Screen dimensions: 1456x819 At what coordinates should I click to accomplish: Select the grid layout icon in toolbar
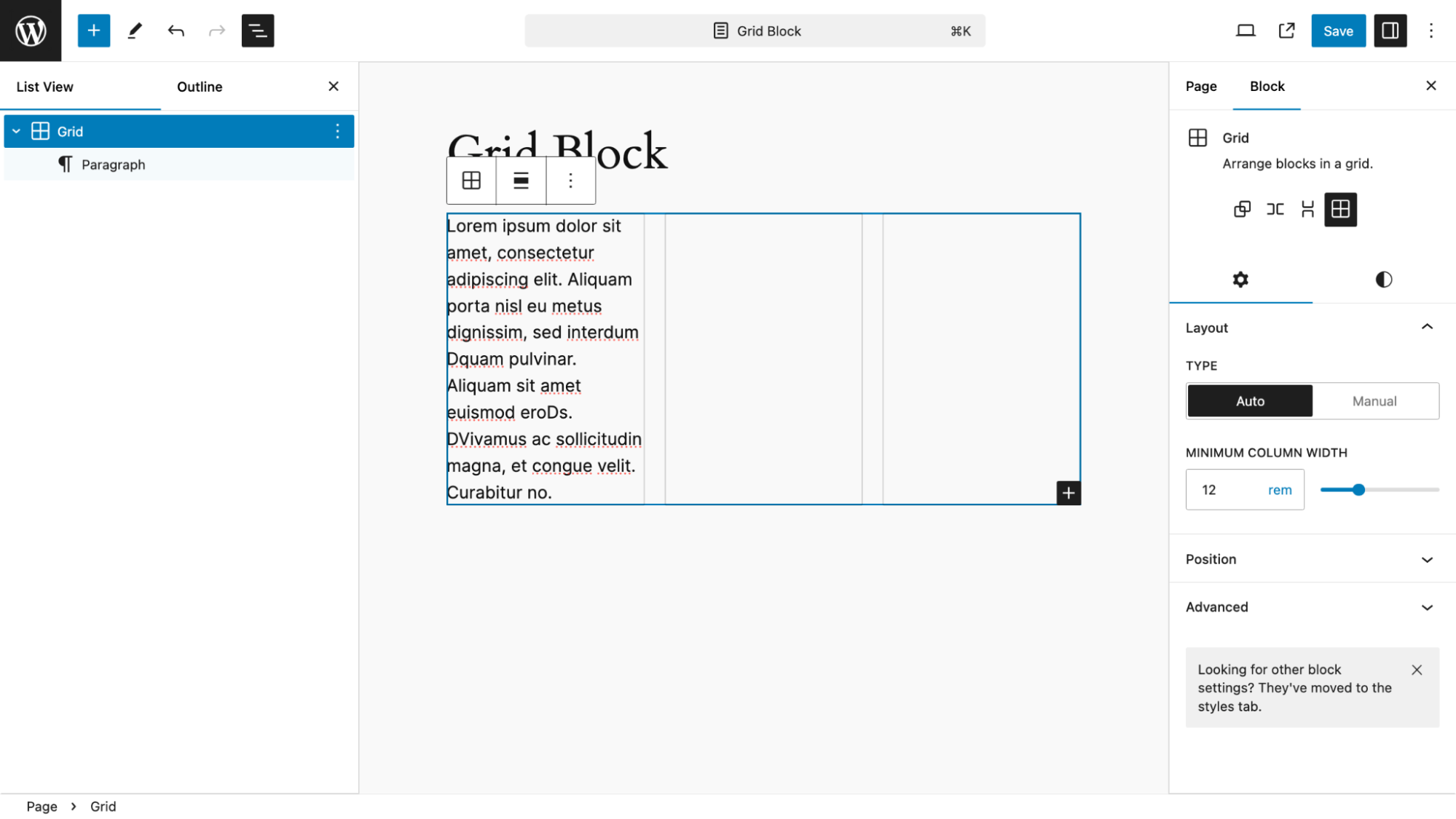(x=471, y=180)
